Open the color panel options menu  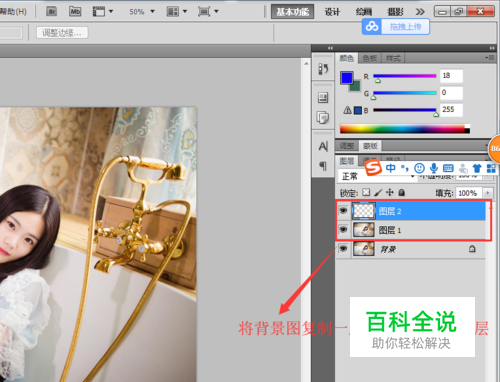click(490, 58)
